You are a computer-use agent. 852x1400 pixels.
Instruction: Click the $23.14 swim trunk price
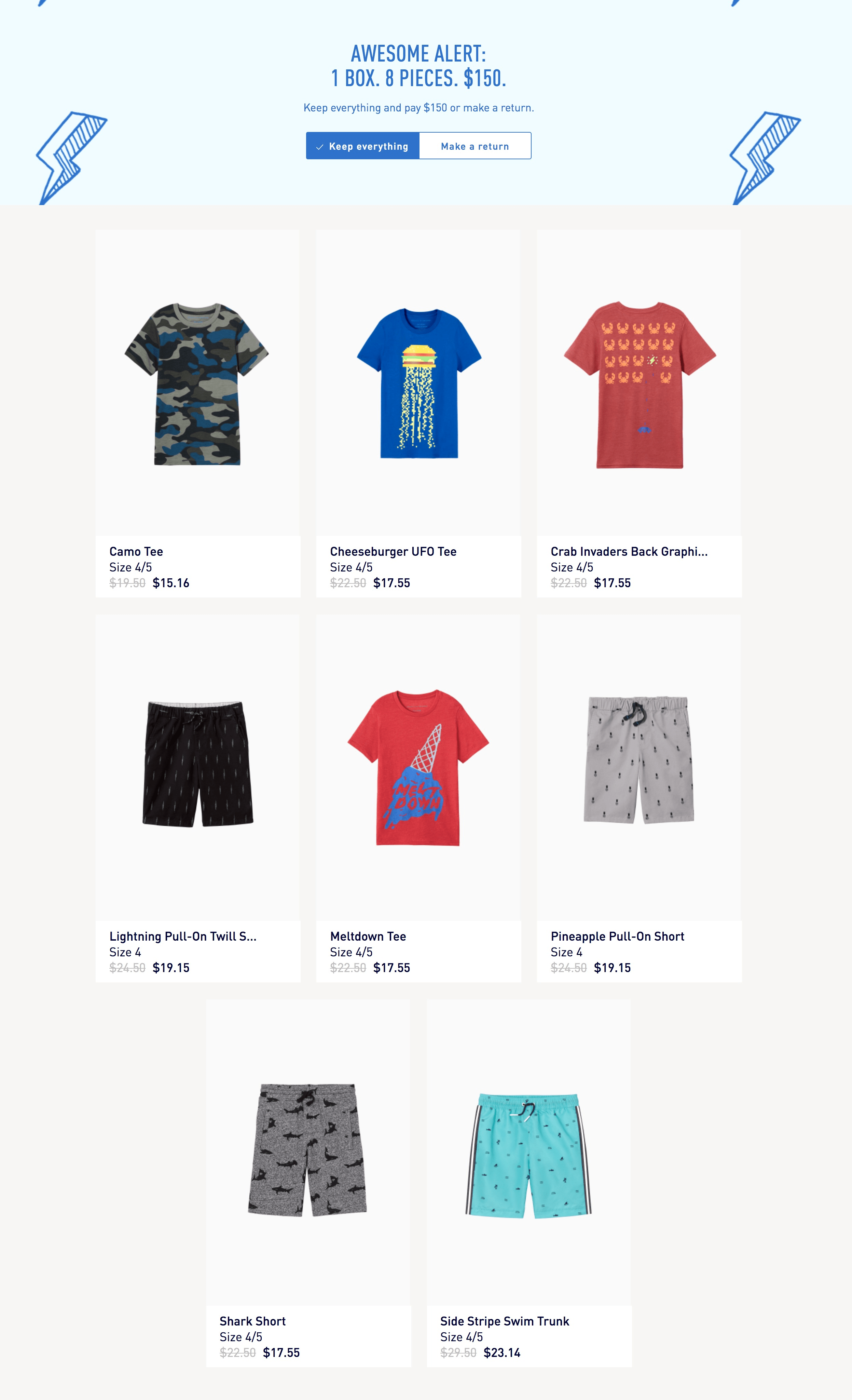(x=502, y=1352)
